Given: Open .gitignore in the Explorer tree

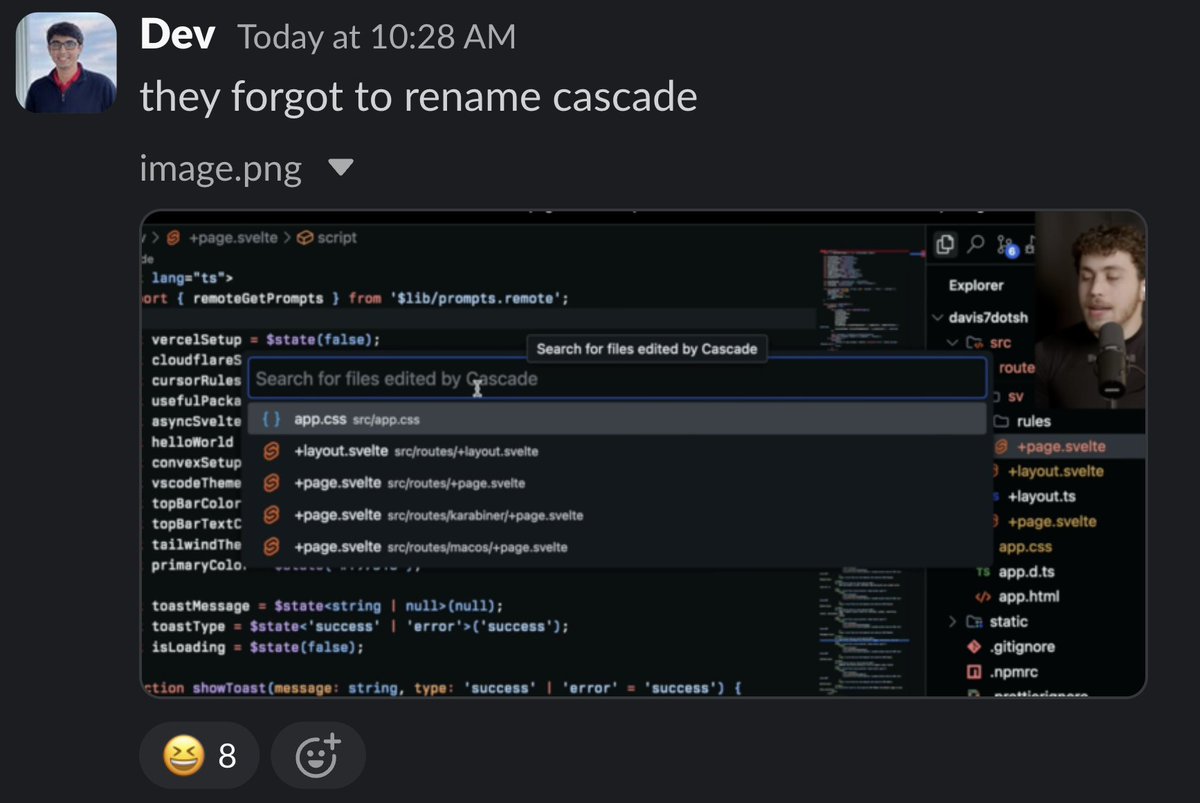Looking at the screenshot, I should (1024, 647).
